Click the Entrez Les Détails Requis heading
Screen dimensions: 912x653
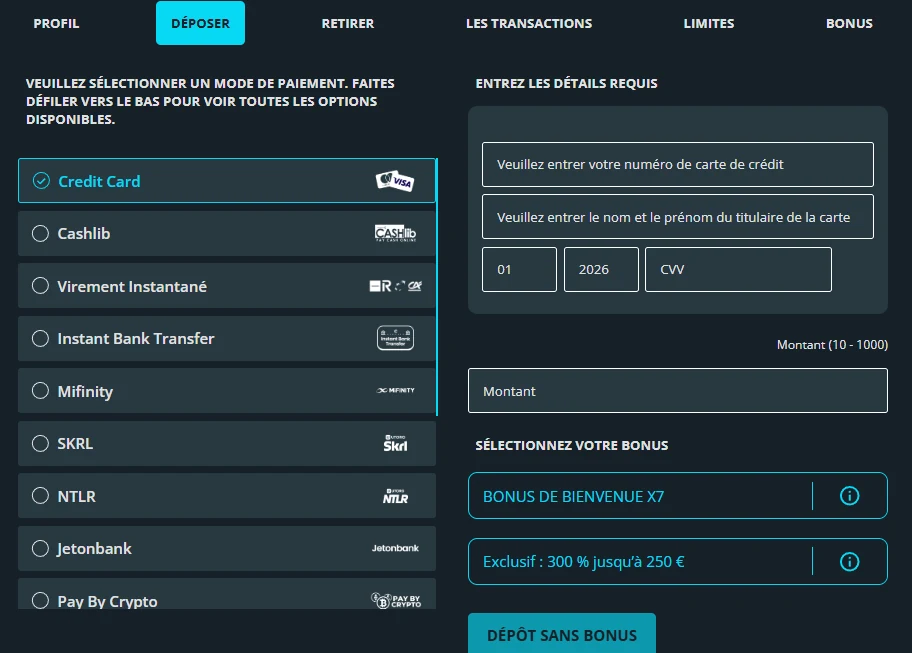coord(567,84)
